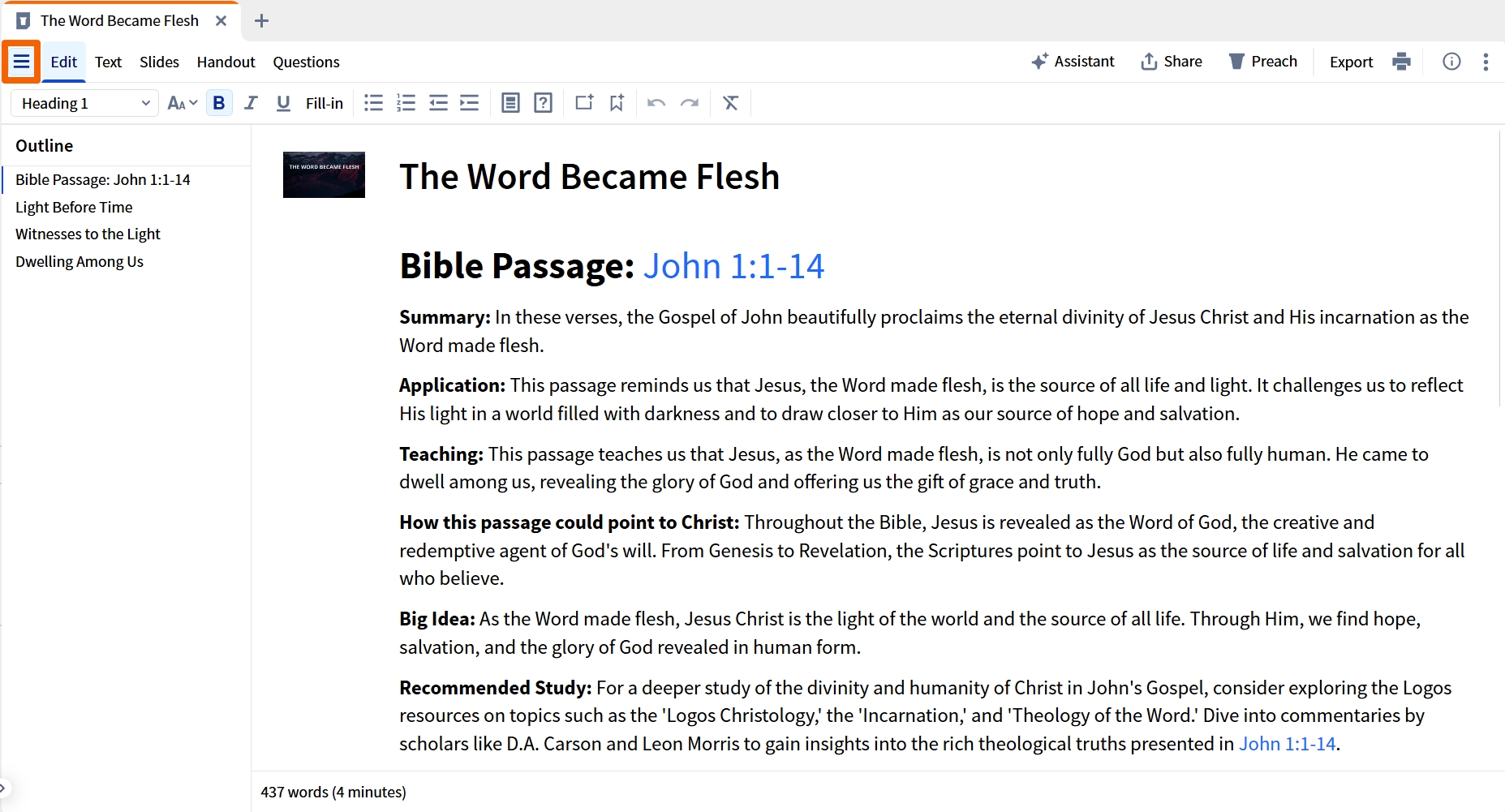The width and height of the screenshot is (1505, 812).
Task: Insert a numbered list
Action: pyautogui.click(x=406, y=103)
